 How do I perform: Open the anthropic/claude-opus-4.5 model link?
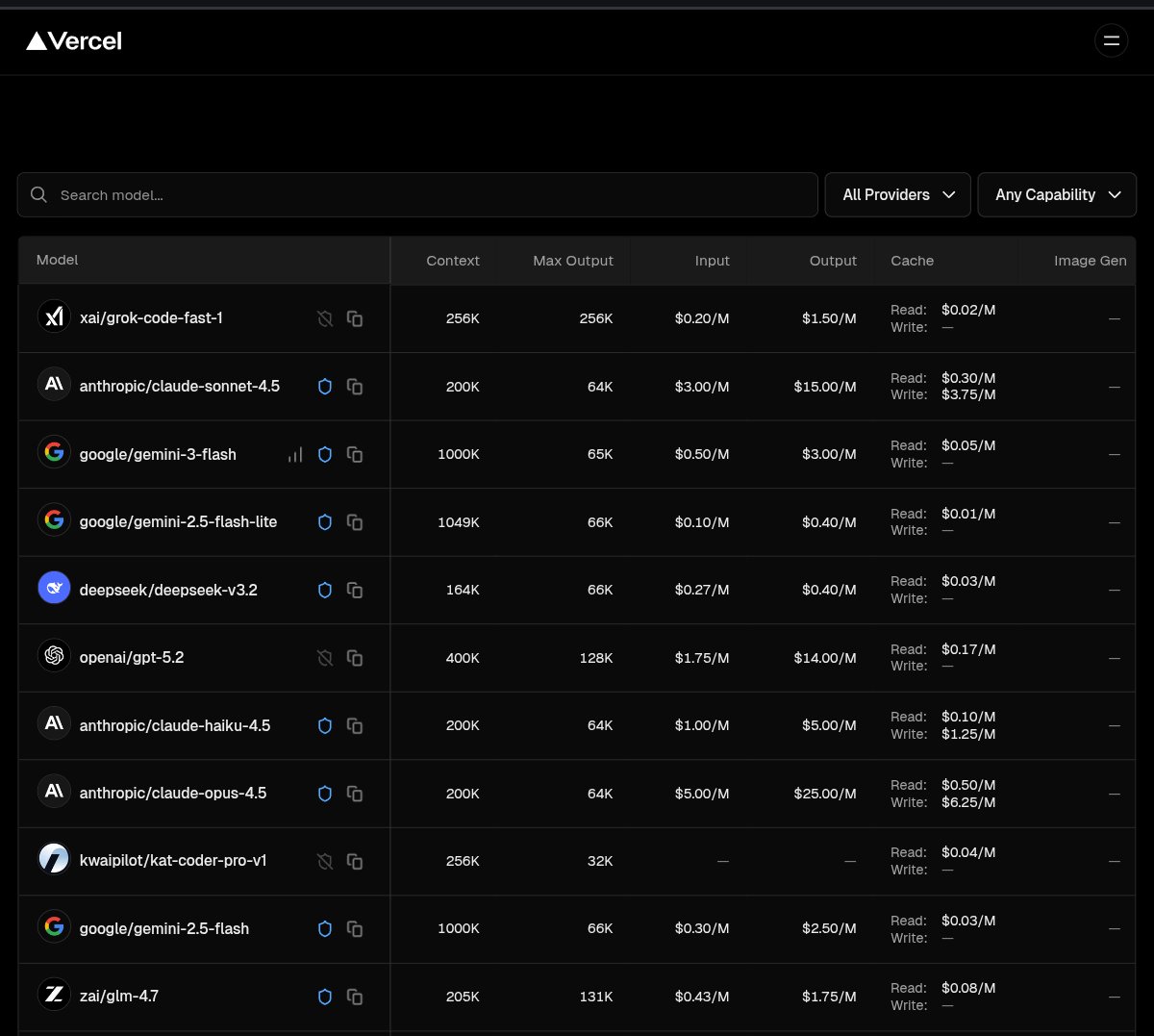(173, 793)
